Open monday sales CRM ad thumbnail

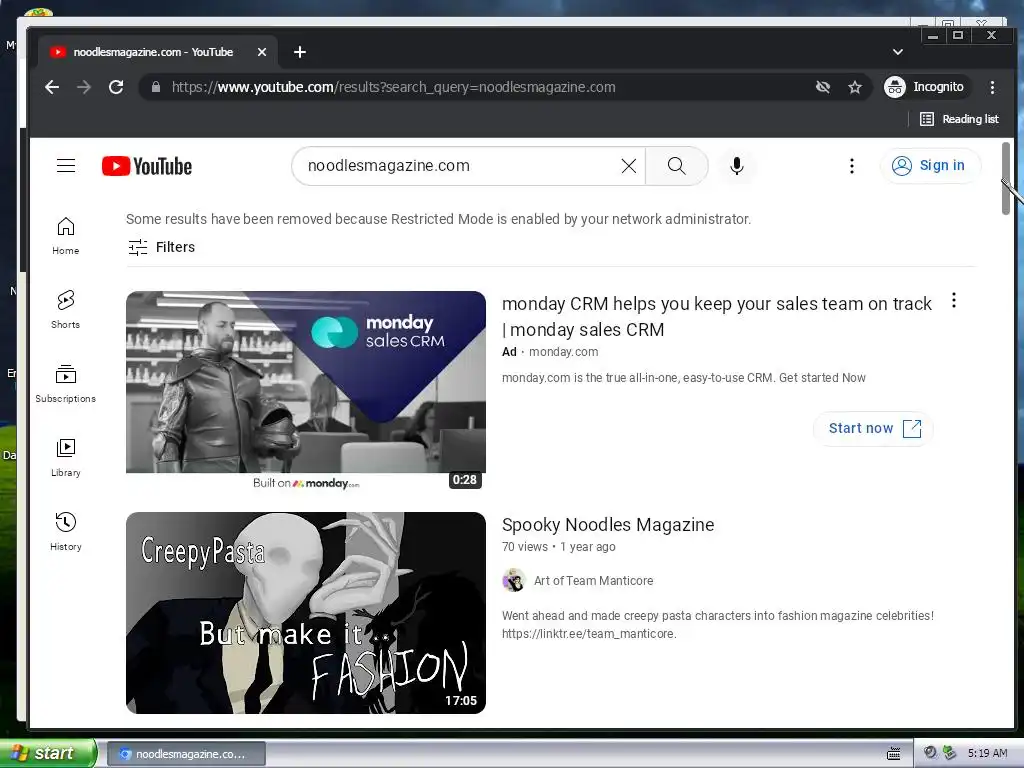[306, 391]
